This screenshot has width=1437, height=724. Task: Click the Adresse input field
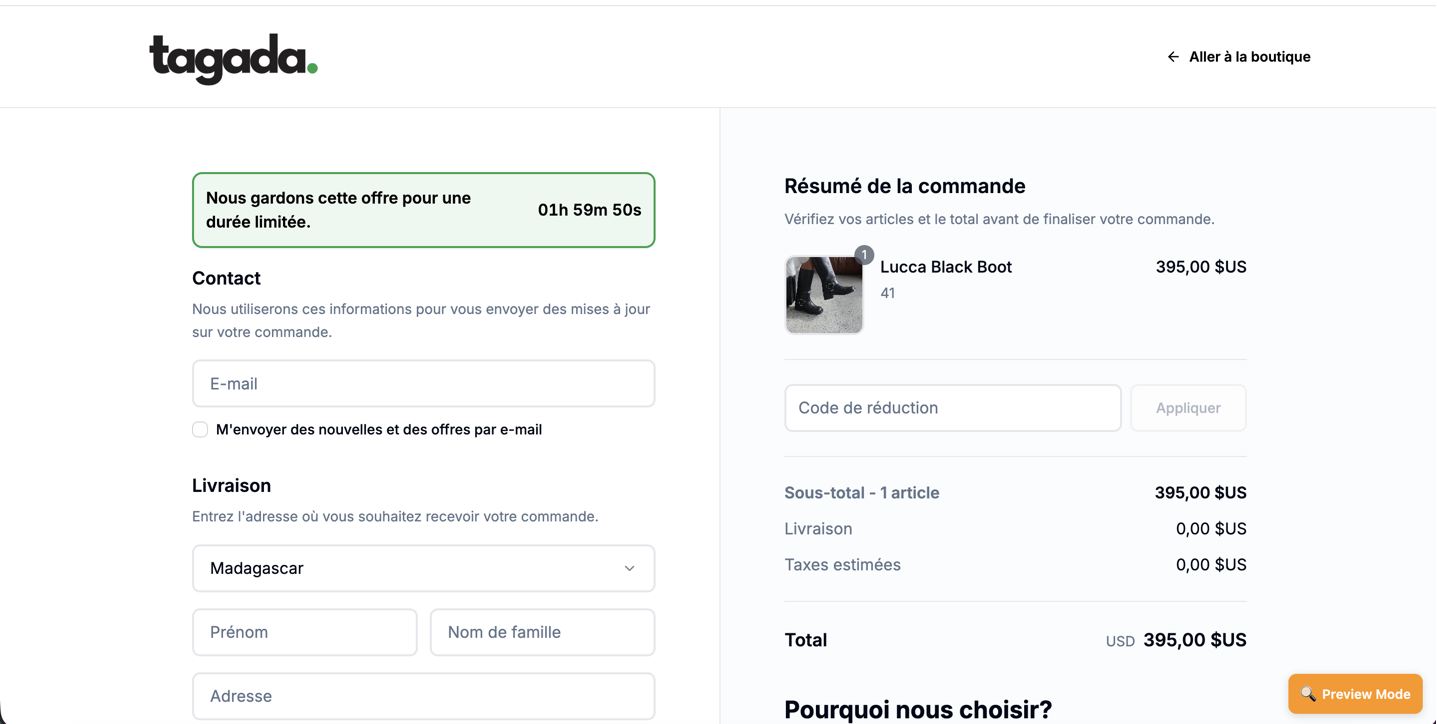point(423,696)
